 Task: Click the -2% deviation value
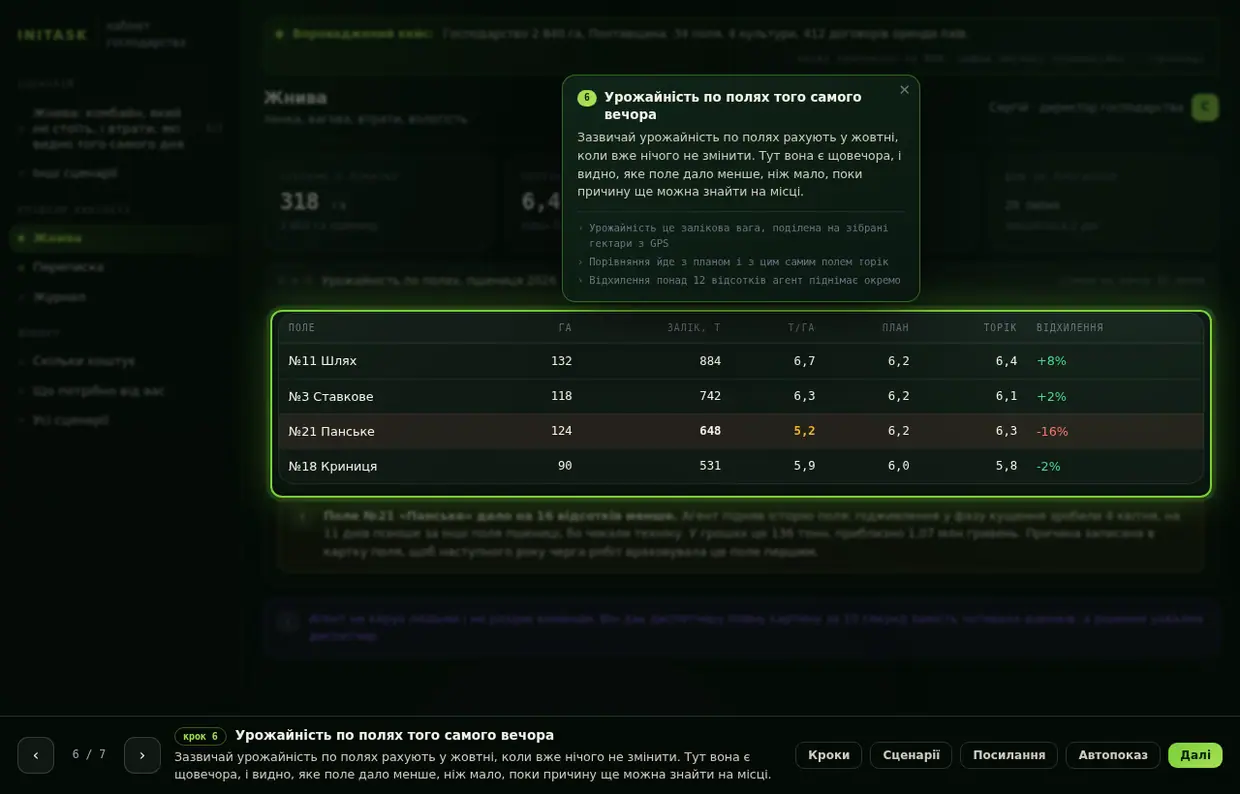[x=1048, y=466]
